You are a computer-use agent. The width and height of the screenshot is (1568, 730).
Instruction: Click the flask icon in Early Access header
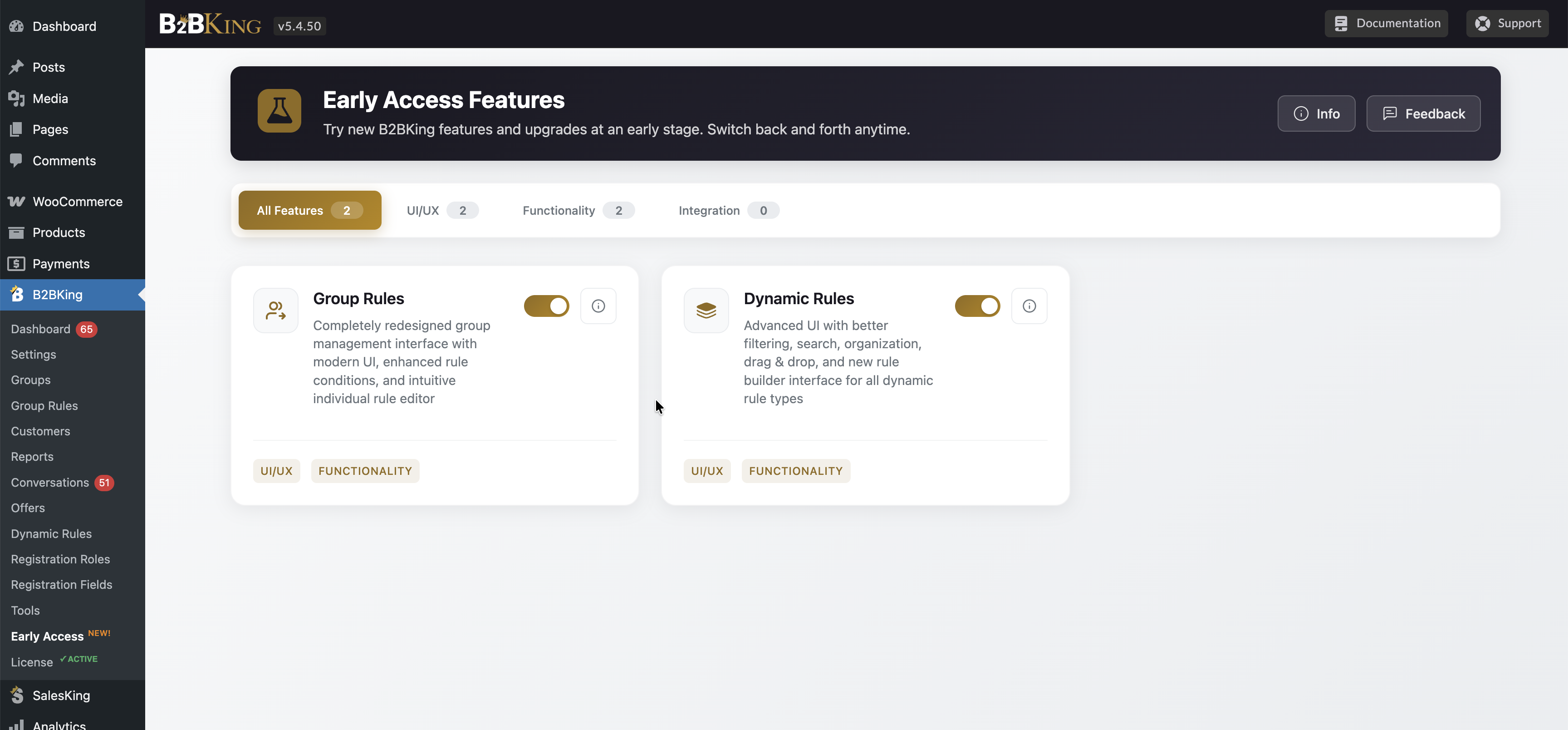click(279, 111)
